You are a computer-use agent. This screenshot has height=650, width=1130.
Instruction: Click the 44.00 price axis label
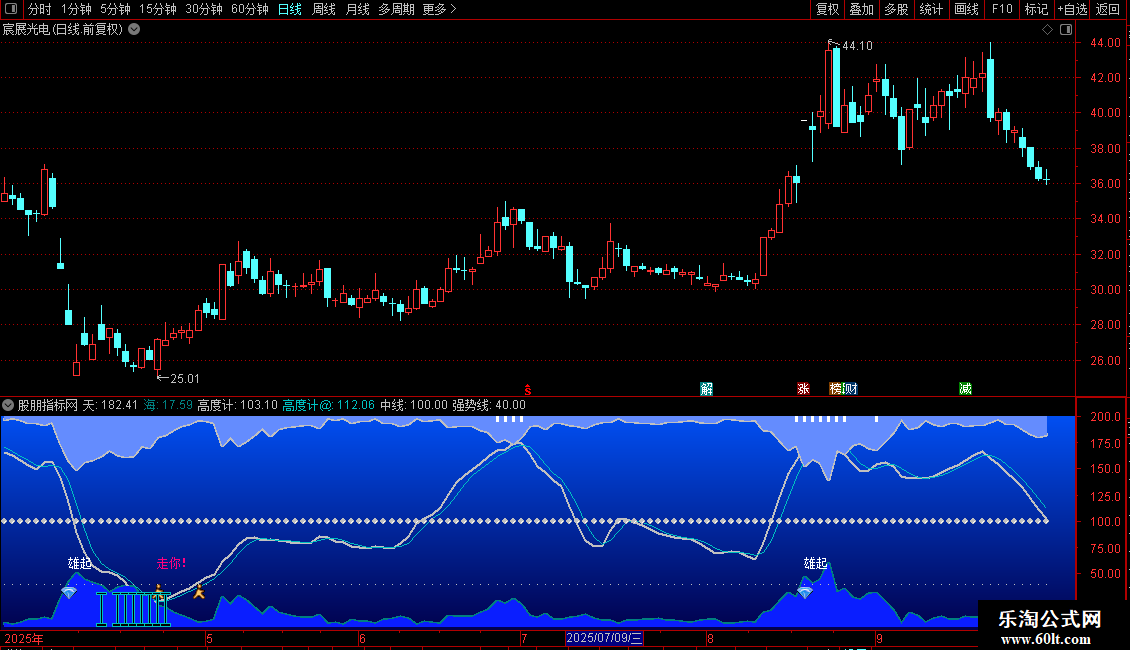pos(1105,43)
